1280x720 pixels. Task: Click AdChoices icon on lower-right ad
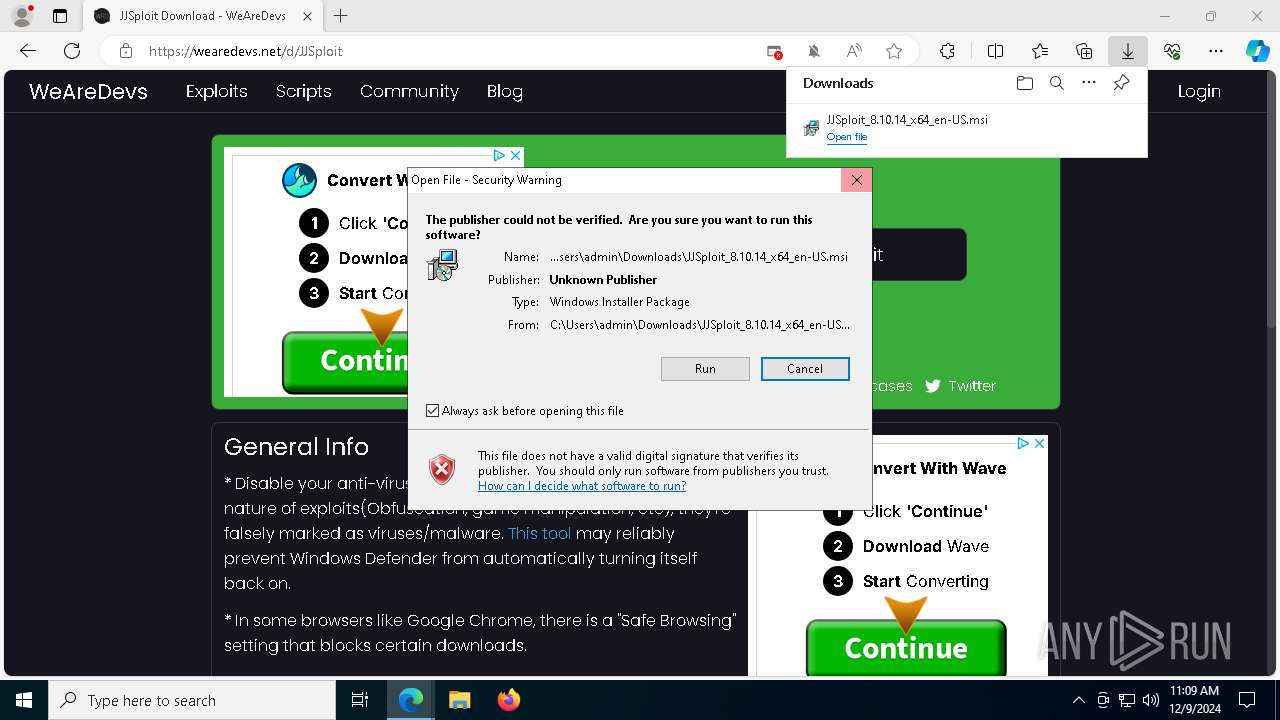[x=1023, y=443]
